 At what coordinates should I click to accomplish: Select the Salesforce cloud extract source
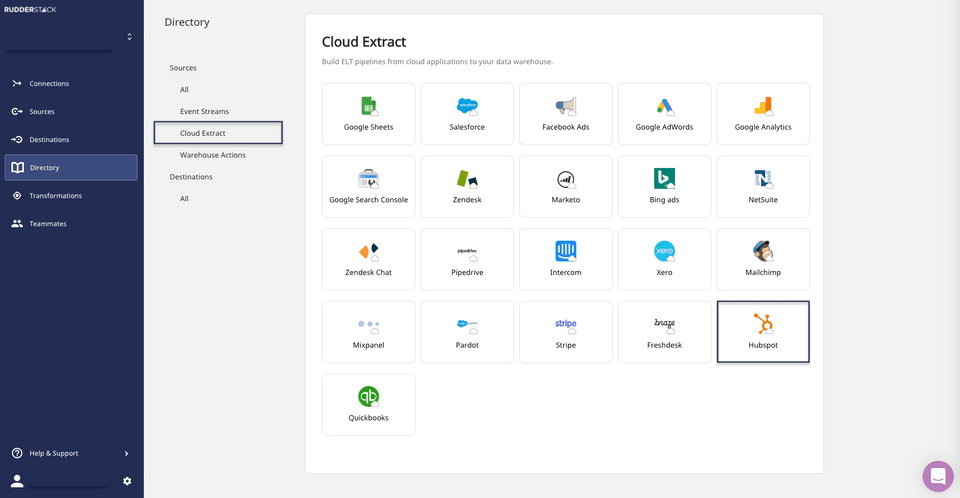[x=467, y=114]
